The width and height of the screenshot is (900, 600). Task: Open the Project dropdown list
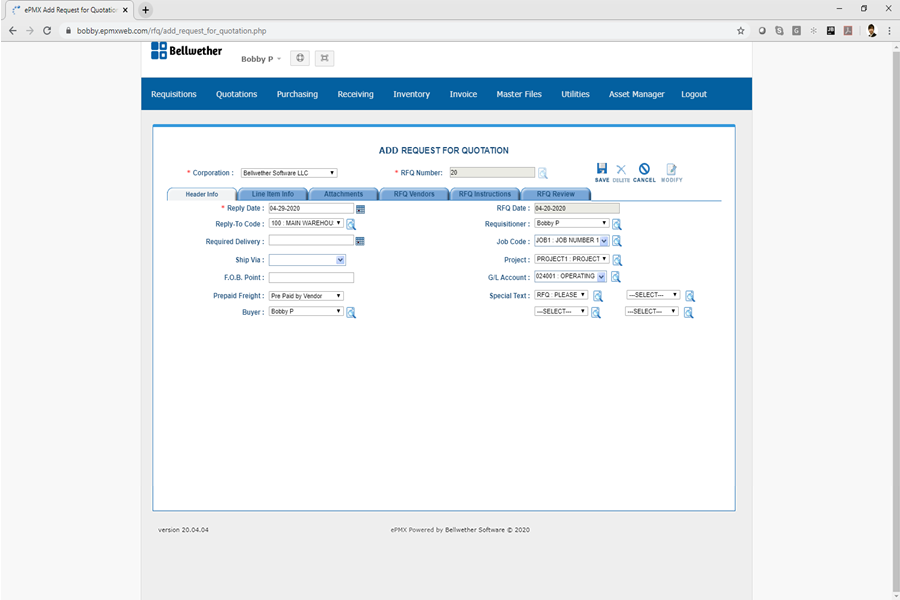571,259
